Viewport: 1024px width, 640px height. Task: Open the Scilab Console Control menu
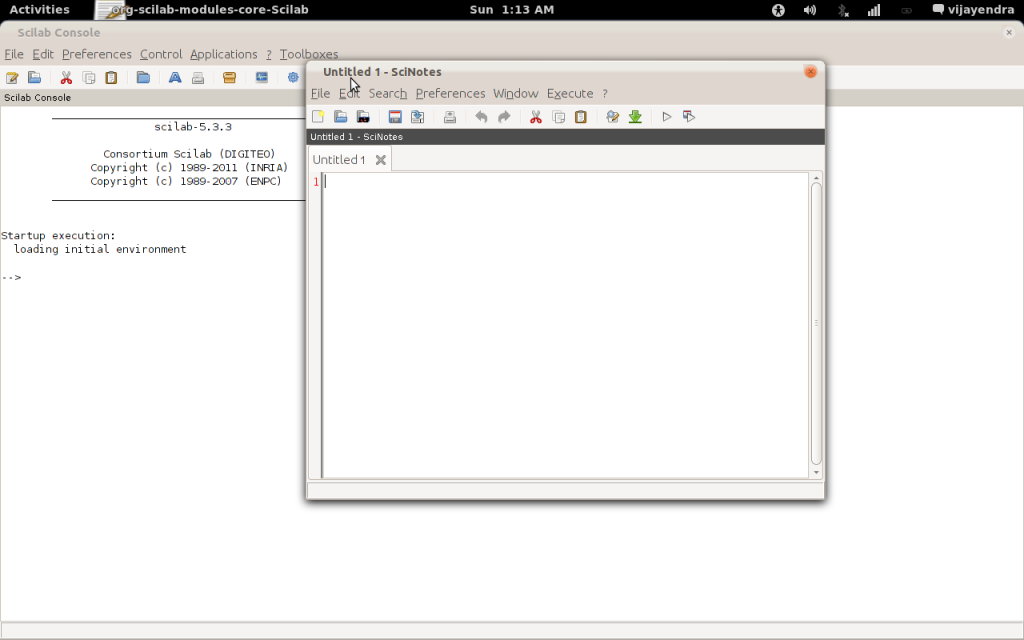[x=161, y=54]
